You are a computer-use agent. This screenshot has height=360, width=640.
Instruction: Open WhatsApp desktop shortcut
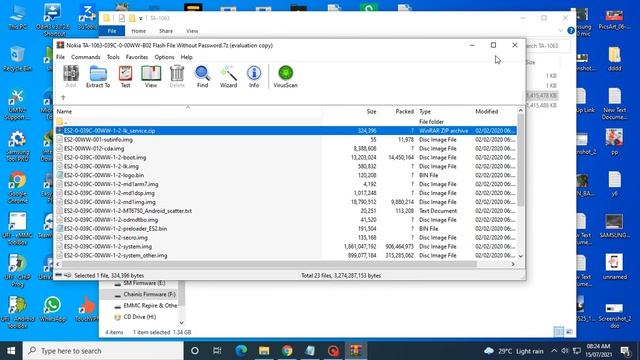pos(53,309)
